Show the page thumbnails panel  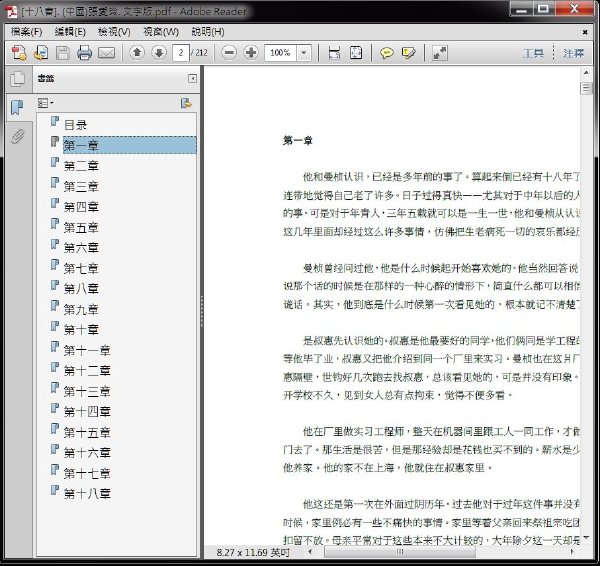click(x=17, y=79)
